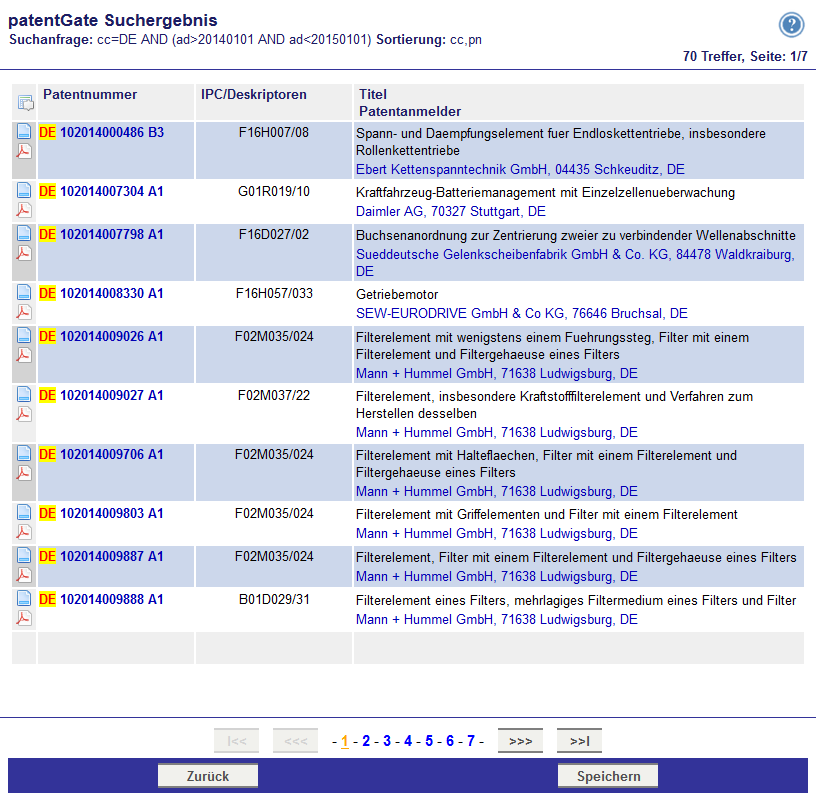Open document view icon for DE 102014009803 A1

24,512
